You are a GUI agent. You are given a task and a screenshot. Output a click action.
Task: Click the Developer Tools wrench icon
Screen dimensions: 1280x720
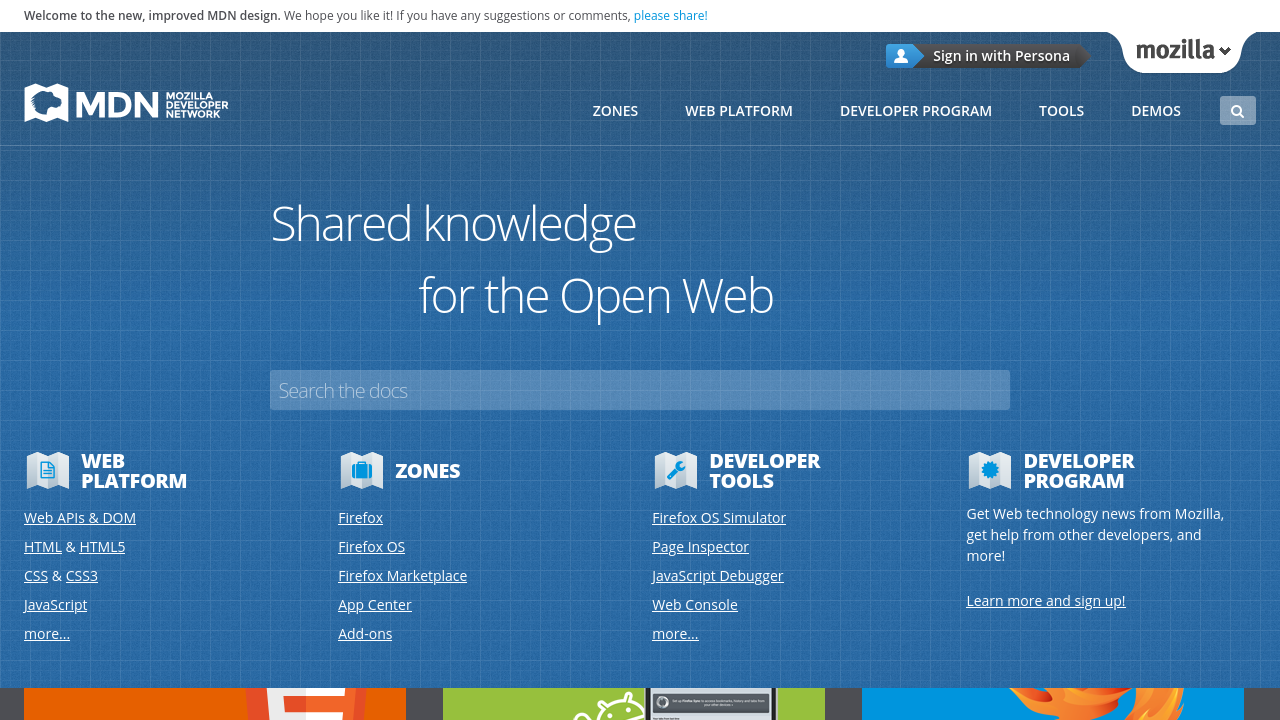pyautogui.click(x=675, y=470)
